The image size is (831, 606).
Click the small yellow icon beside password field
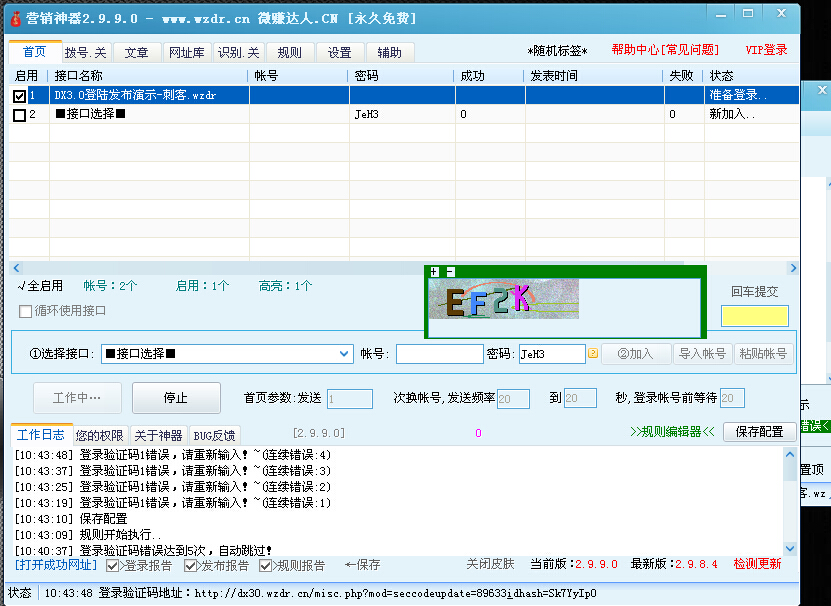(x=593, y=353)
